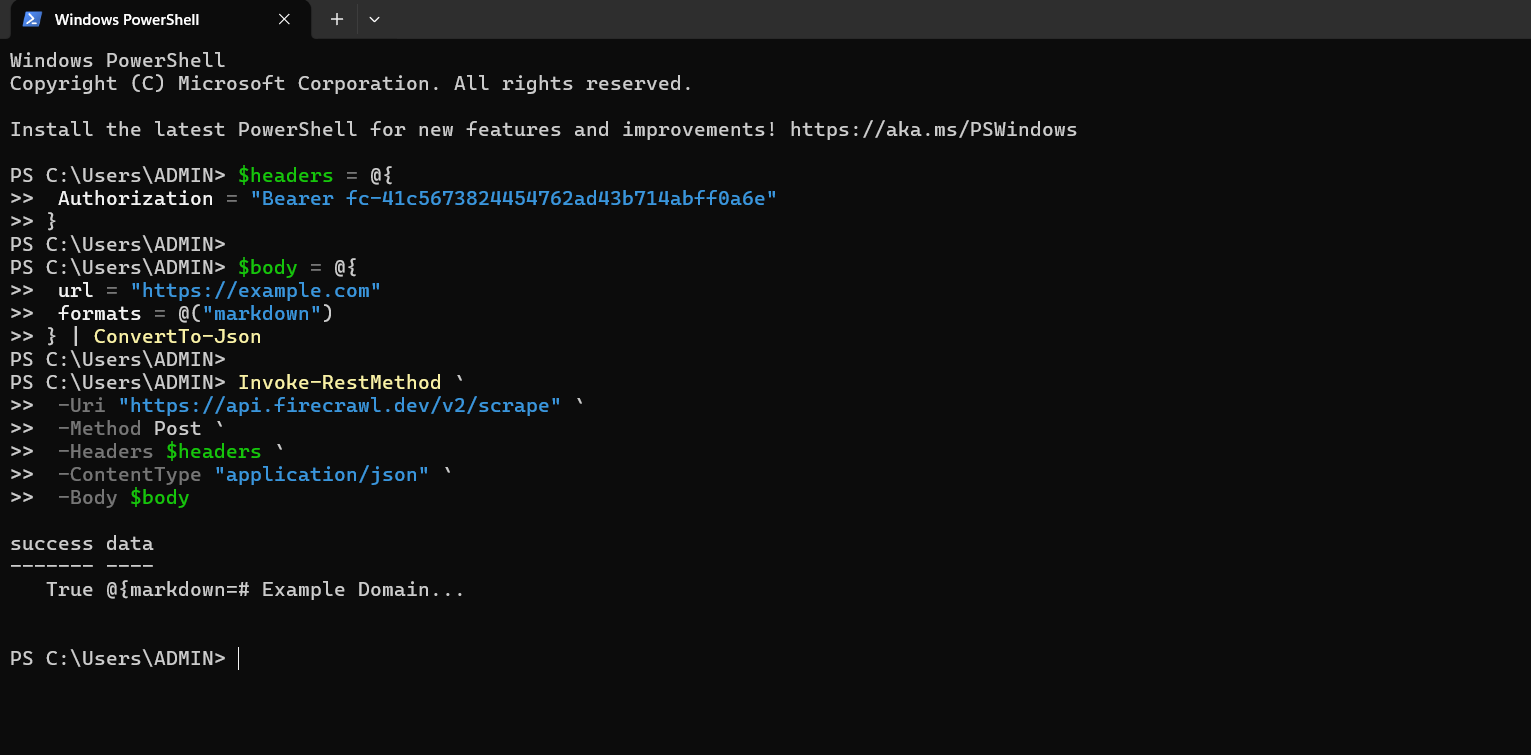Click the "https://example.com" string
The image size is (1531, 755).
click(255, 290)
